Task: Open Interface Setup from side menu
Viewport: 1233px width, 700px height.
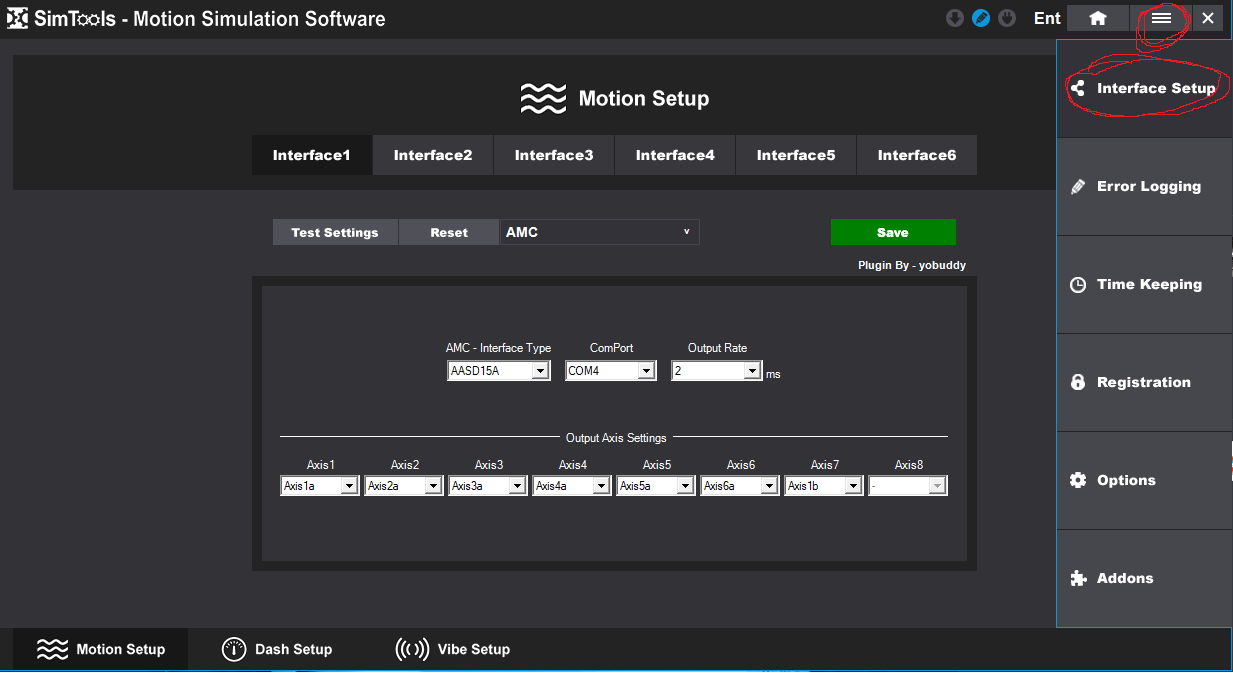Action: pyautogui.click(x=1144, y=88)
